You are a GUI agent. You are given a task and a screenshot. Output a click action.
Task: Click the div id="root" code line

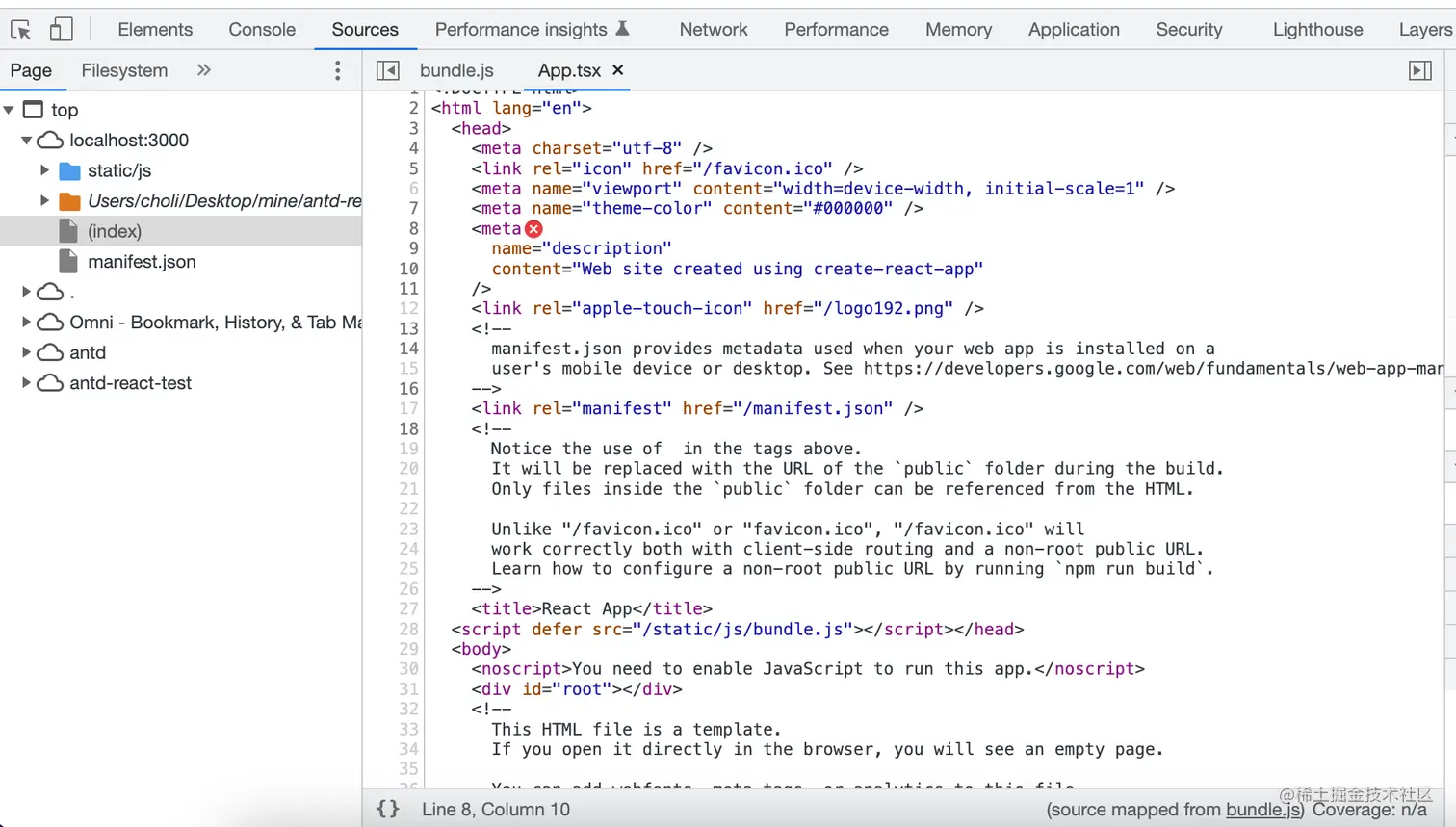click(577, 689)
